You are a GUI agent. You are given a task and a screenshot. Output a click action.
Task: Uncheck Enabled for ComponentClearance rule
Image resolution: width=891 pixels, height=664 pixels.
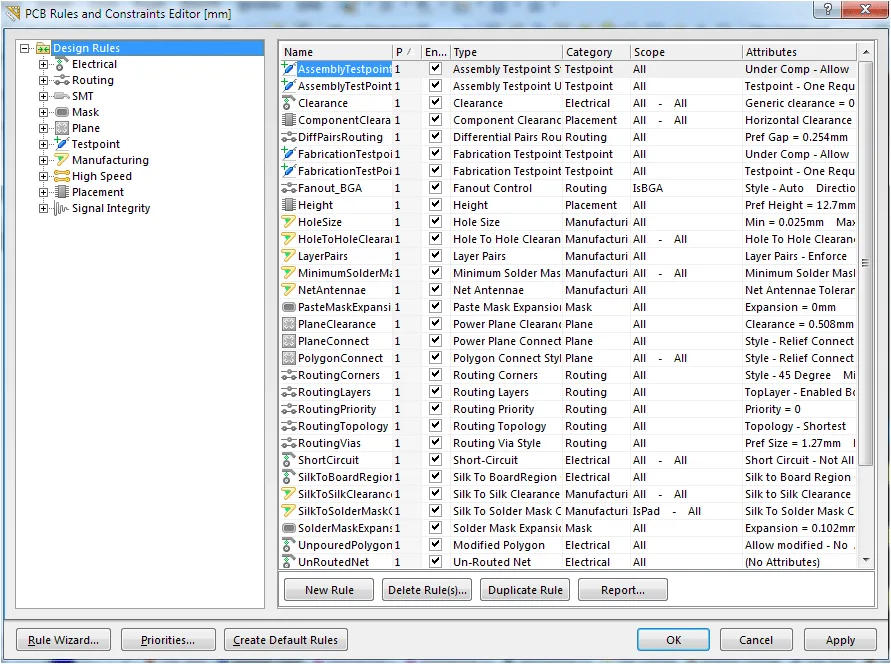tap(435, 120)
